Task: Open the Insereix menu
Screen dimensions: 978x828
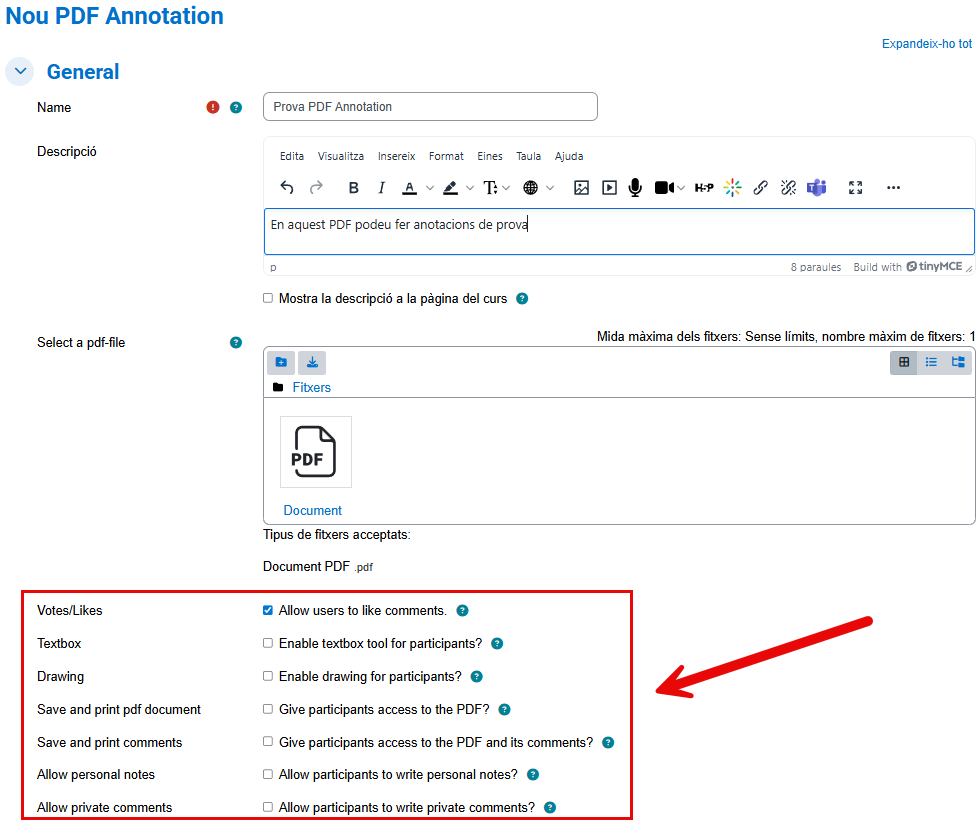Action: pos(397,156)
